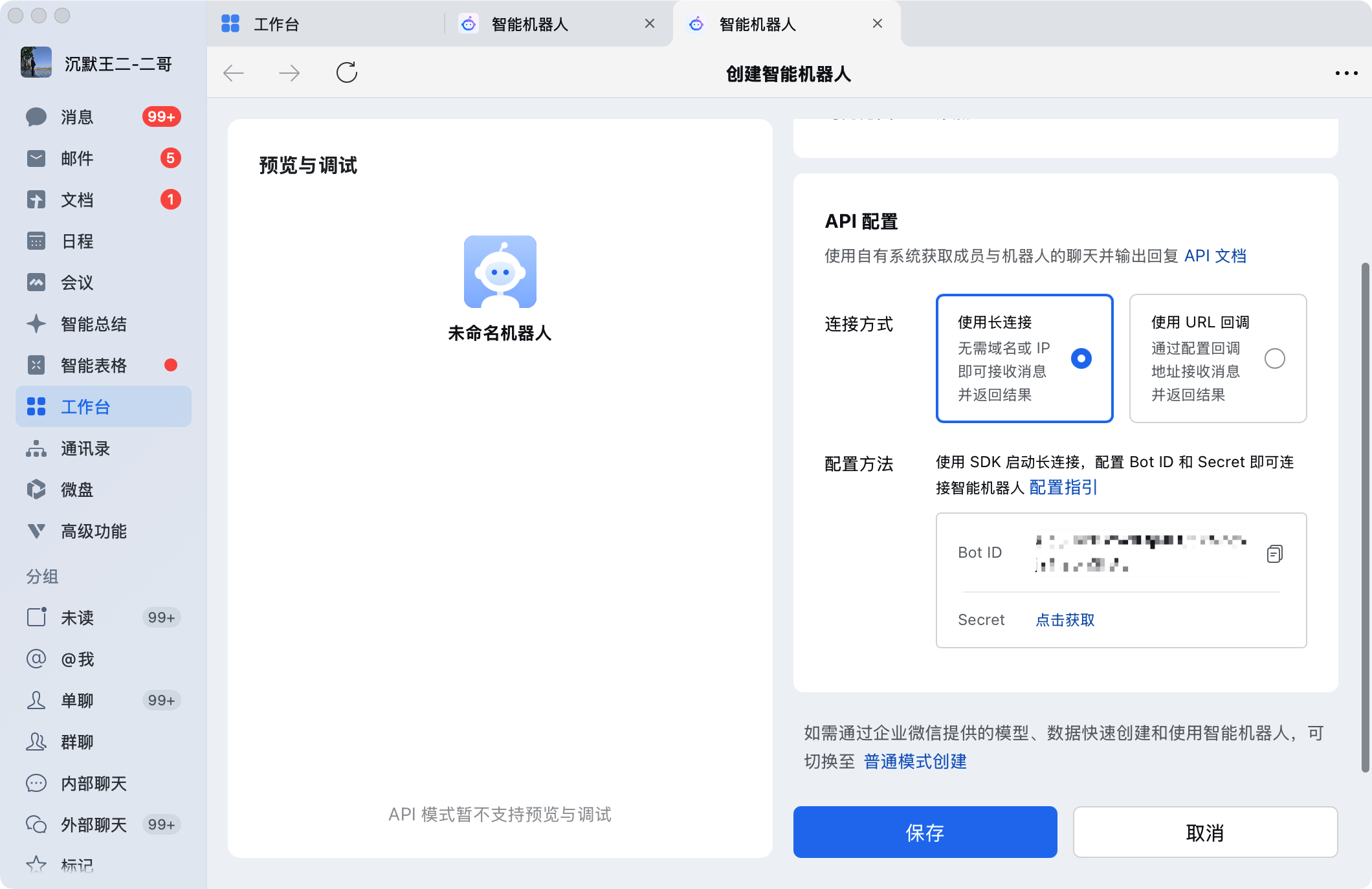The width and height of the screenshot is (1372, 889).
Task: Select the 使用长连接 radio option
Action: pyautogui.click(x=1081, y=358)
